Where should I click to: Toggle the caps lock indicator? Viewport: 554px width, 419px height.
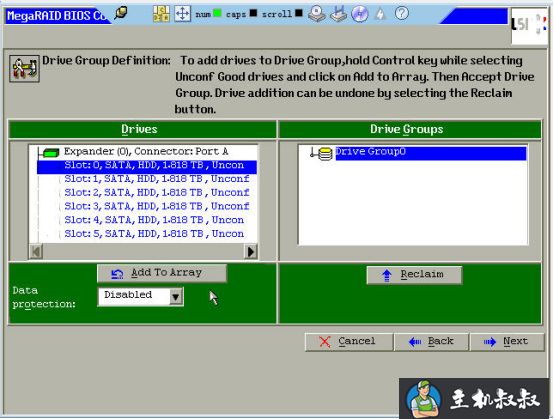tap(253, 13)
